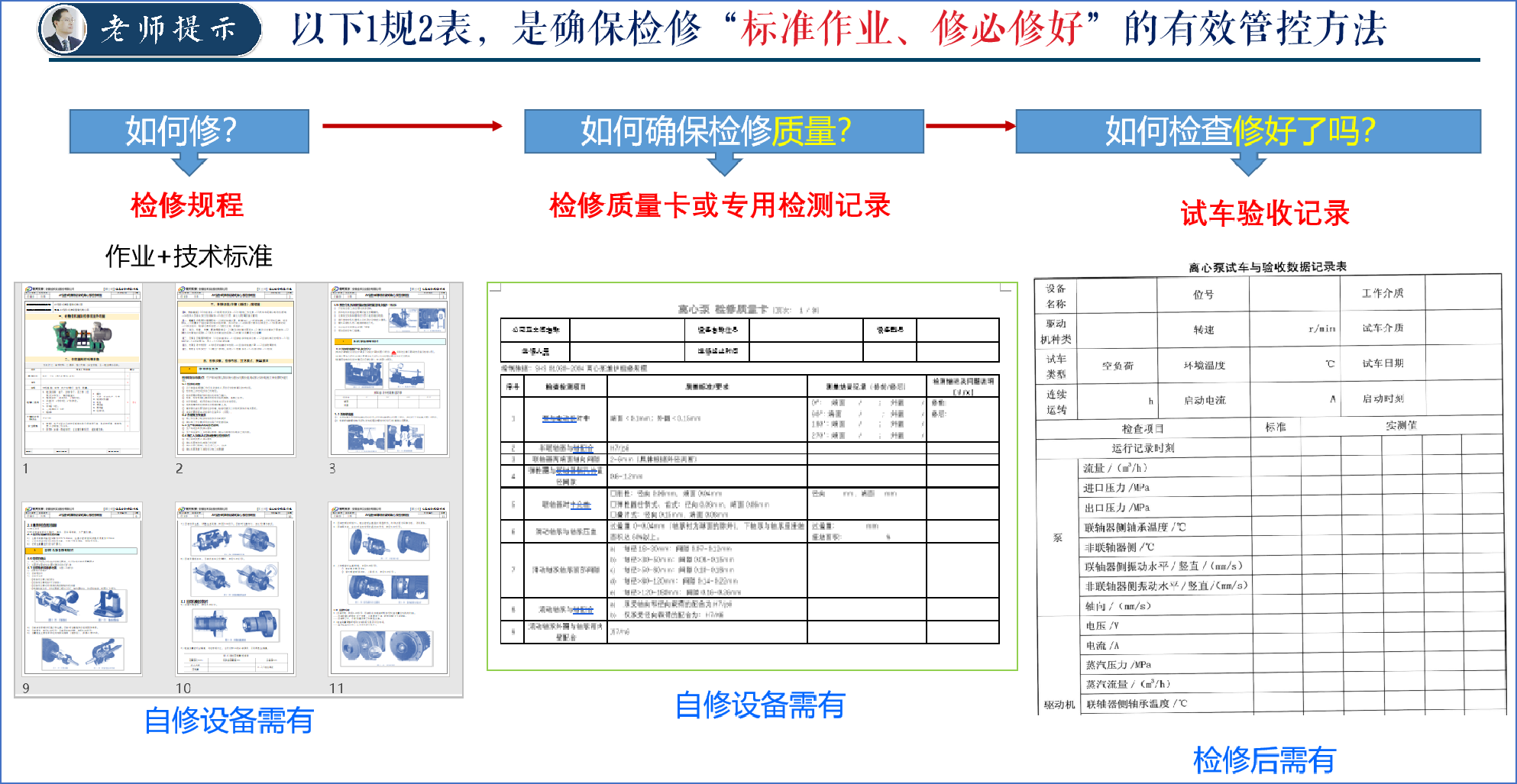Open page thumbnail numbered 11
The width and height of the screenshot is (1517, 784).
(x=389, y=589)
